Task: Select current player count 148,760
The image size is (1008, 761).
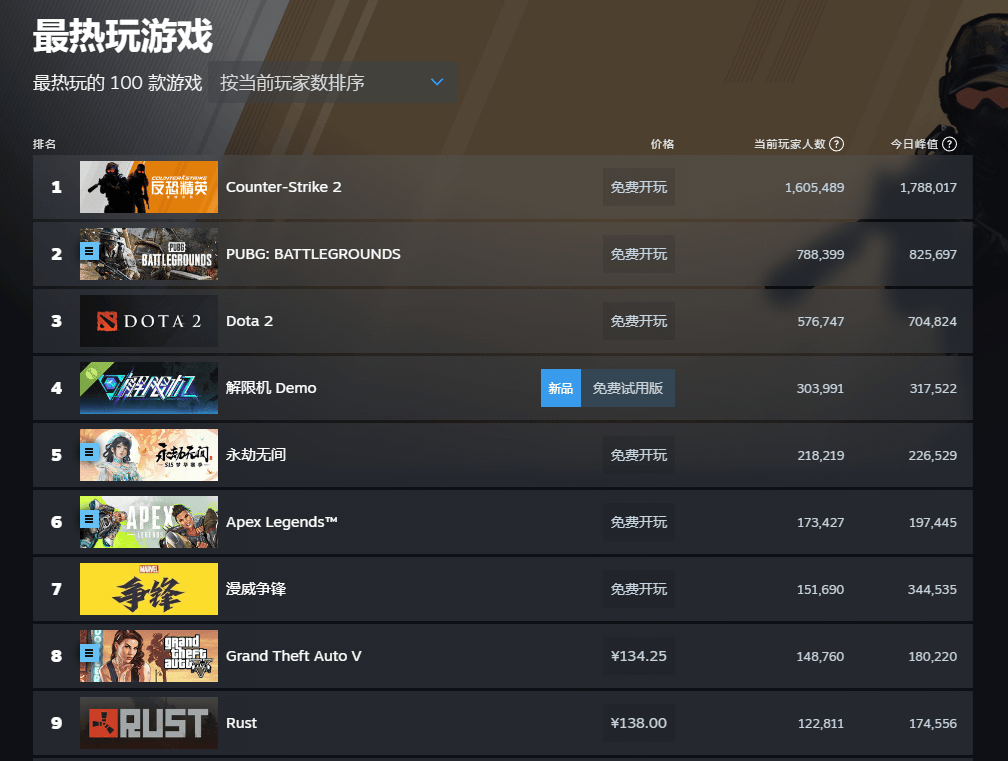Action: pos(820,657)
